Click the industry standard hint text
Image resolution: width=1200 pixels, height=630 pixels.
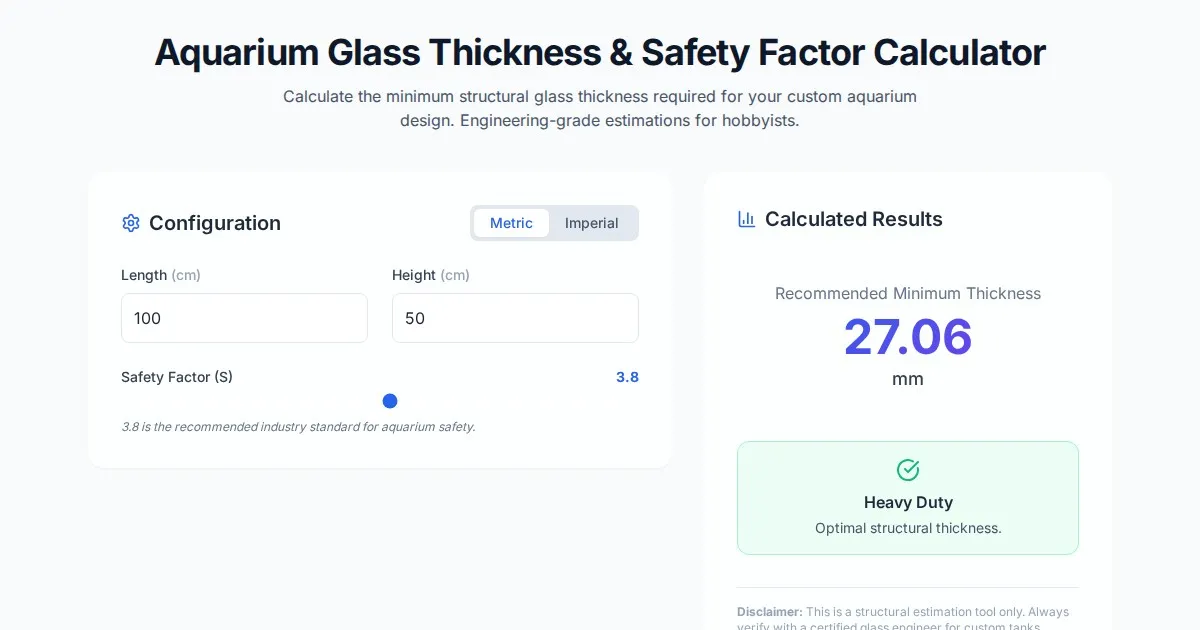point(298,427)
